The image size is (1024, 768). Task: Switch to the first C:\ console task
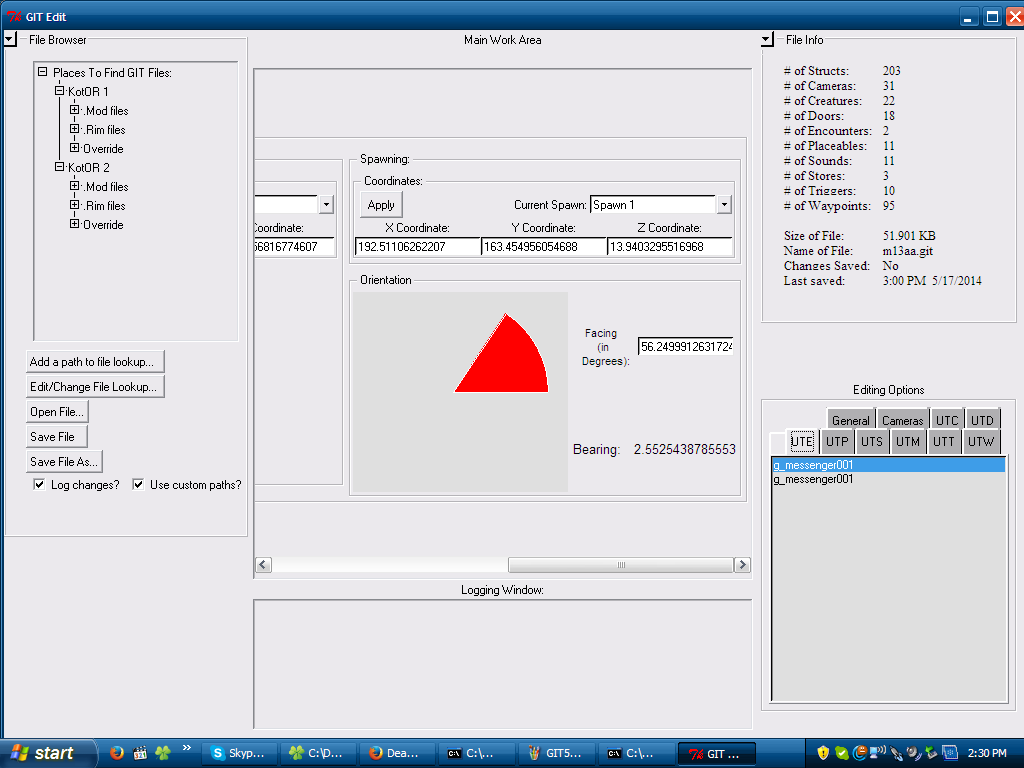477,754
